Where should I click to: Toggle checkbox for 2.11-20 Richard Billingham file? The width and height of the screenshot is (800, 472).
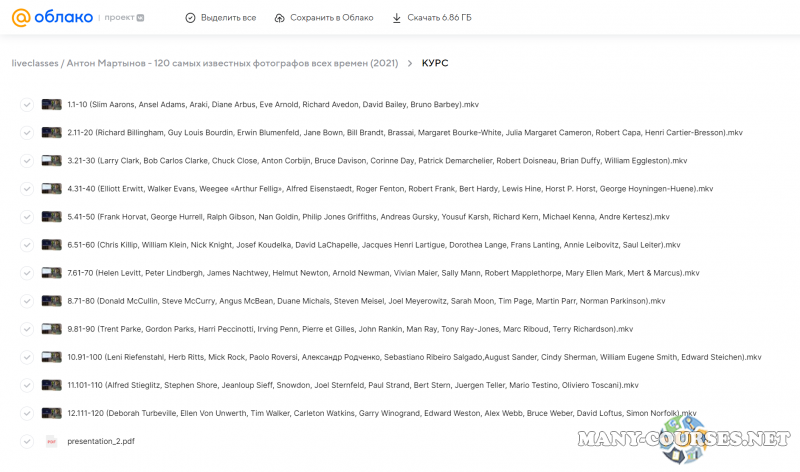27,132
